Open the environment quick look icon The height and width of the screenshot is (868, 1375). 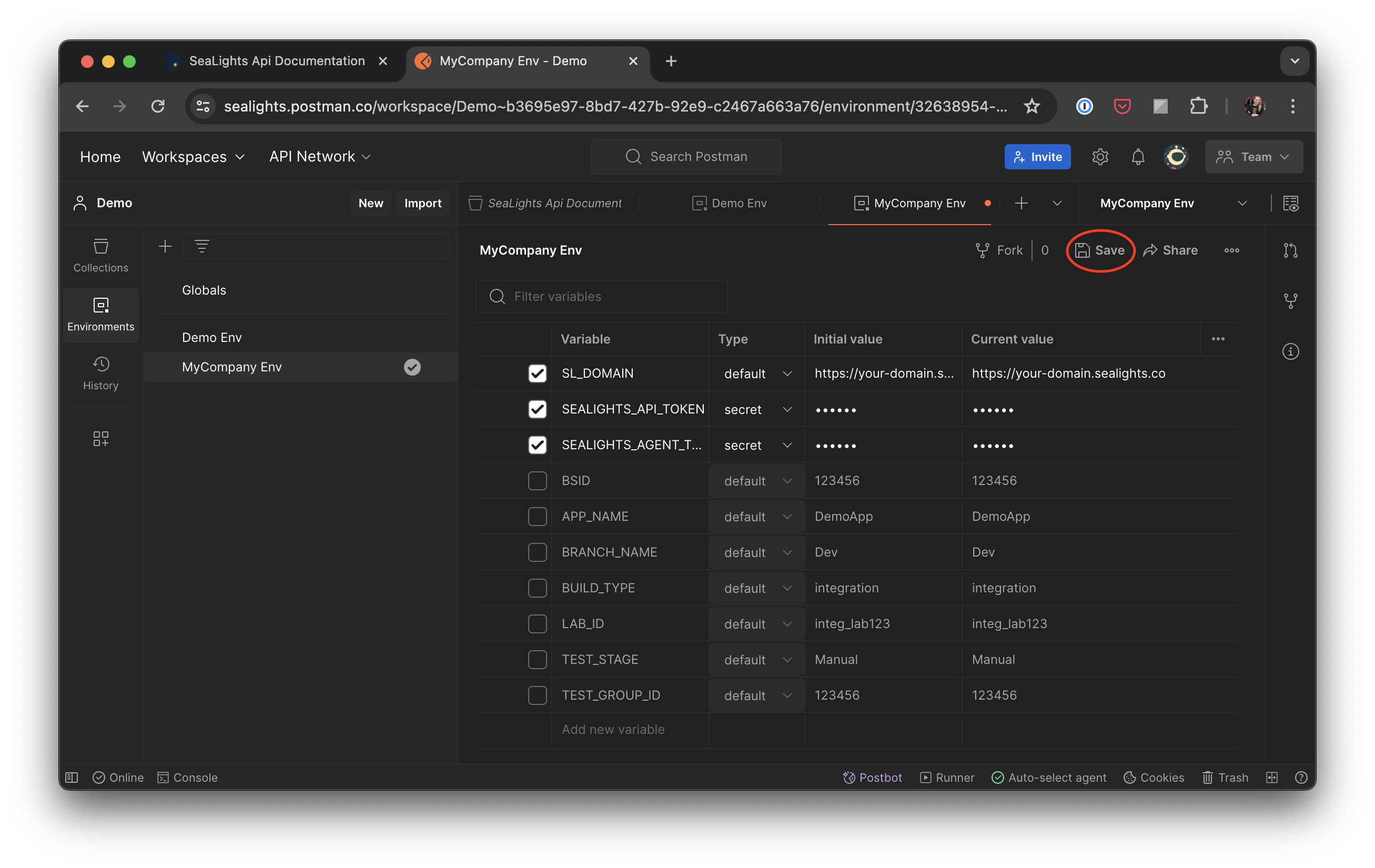point(1290,203)
